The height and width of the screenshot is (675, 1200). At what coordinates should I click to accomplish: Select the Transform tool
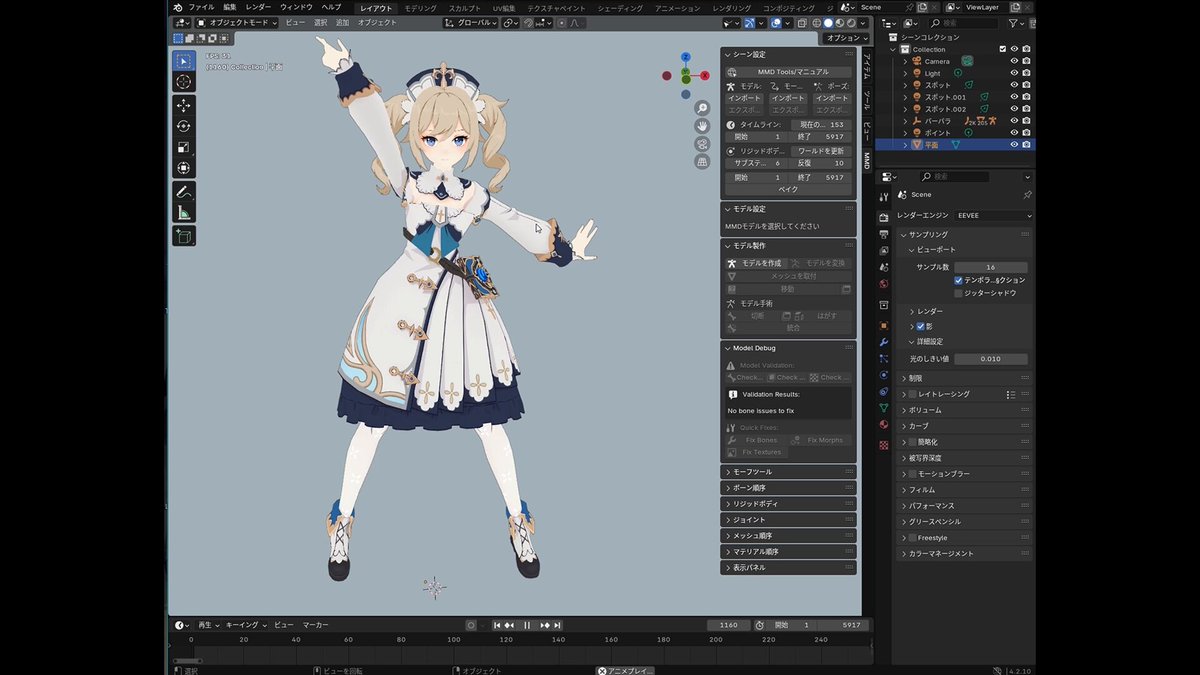point(184,168)
